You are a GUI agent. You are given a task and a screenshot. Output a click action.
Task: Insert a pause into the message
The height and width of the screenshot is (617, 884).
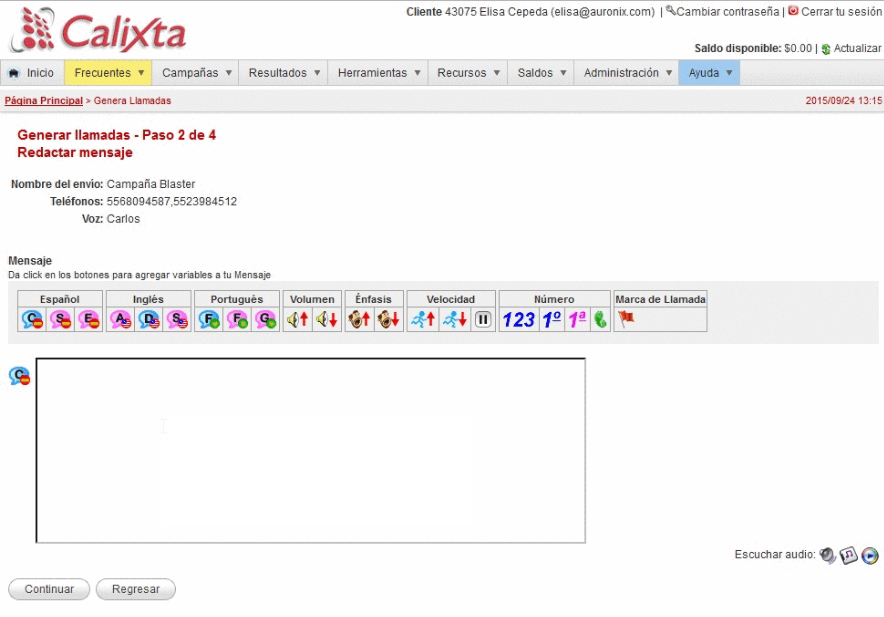click(x=483, y=320)
